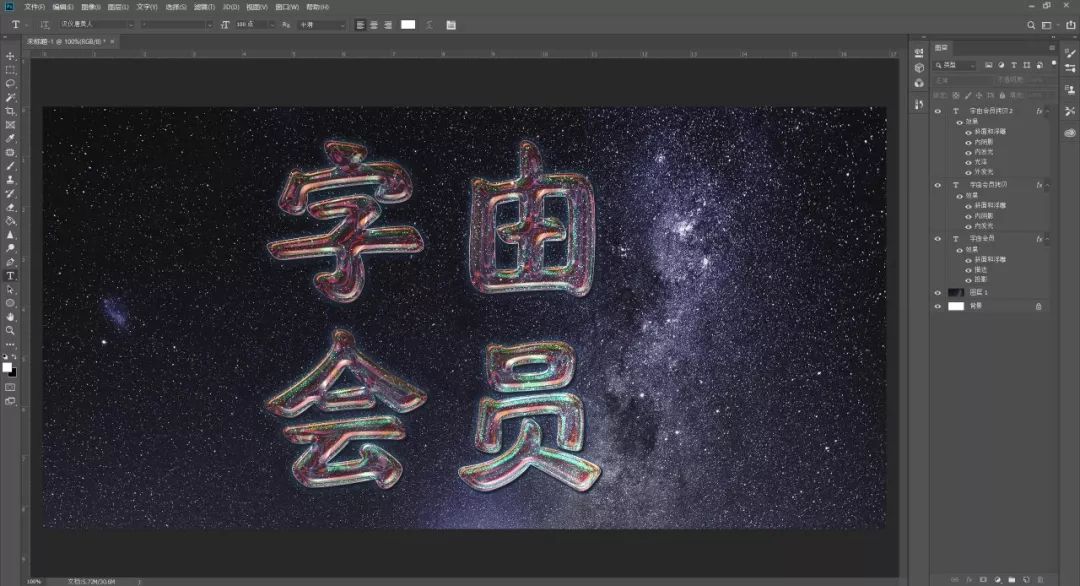Screen dimensions: 1080x586
Task: Click the center text alignment icon
Action: 373,24
